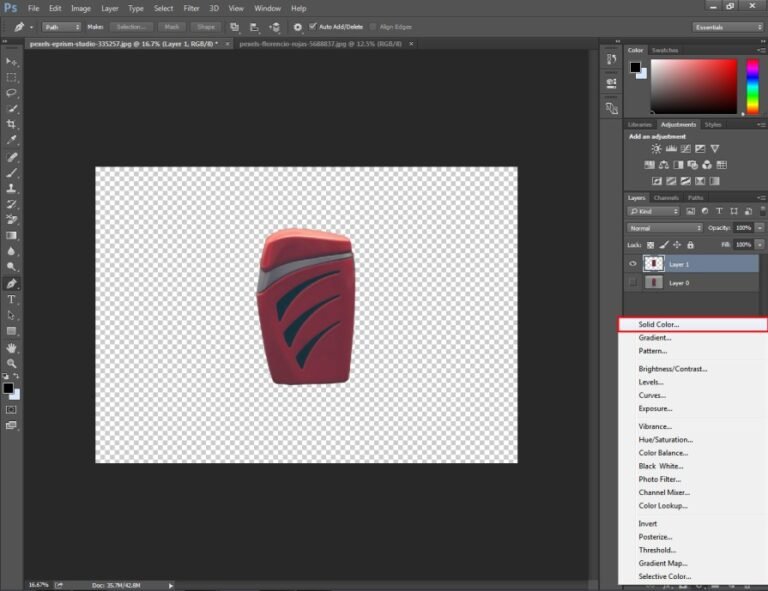The image size is (768, 591).
Task: Open the Color panel flyout menu
Action: click(x=761, y=50)
